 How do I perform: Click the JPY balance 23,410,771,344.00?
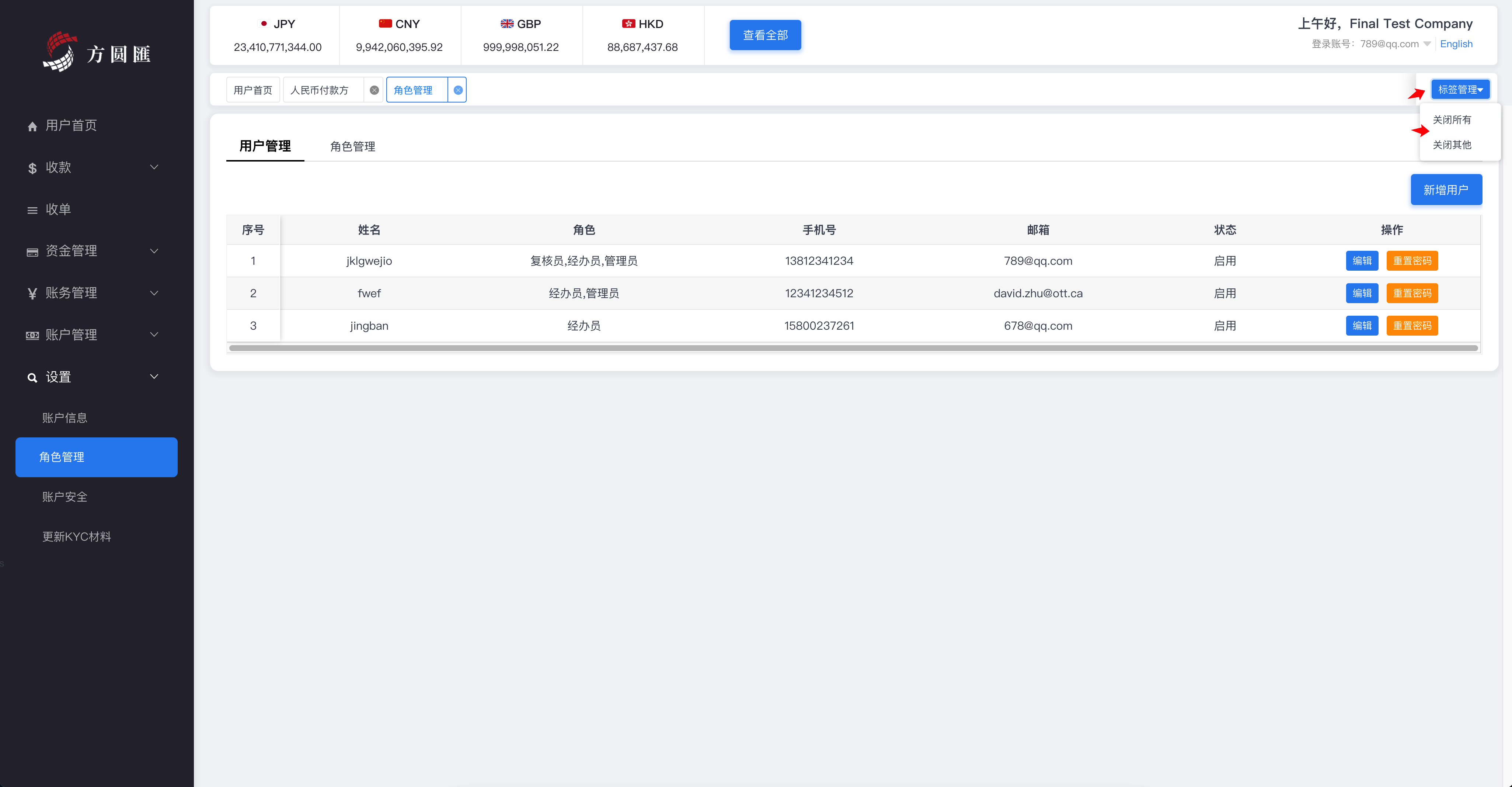278,47
